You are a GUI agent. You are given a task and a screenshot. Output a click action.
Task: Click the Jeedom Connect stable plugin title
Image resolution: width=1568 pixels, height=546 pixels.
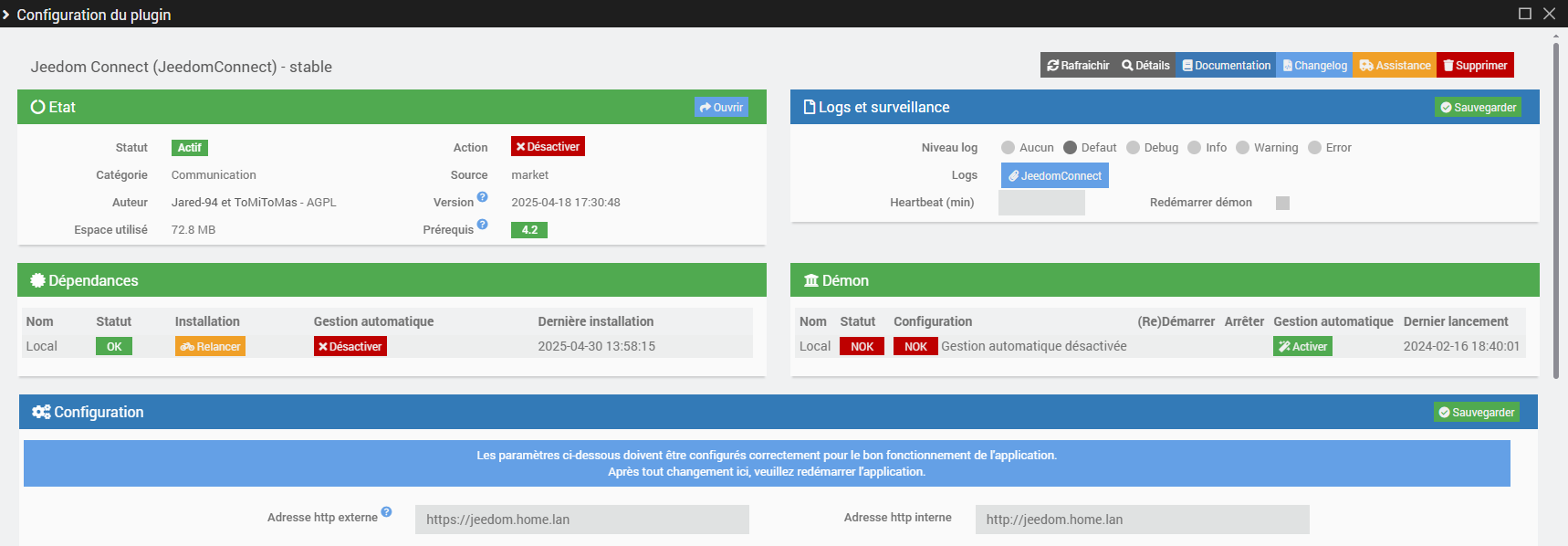[x=182, y=67]
